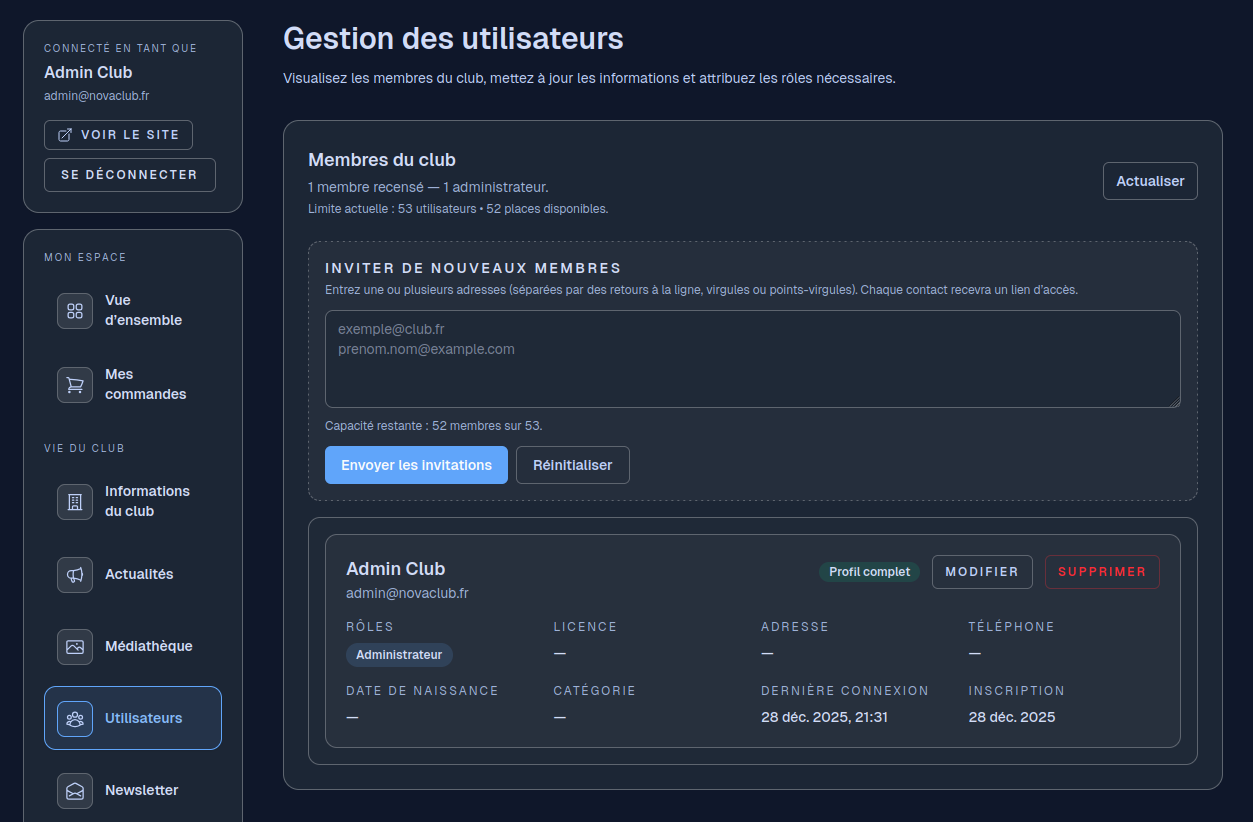Select Médiathèque menu label
Screen dimensions: 1253x822
(x=148, y=647)
